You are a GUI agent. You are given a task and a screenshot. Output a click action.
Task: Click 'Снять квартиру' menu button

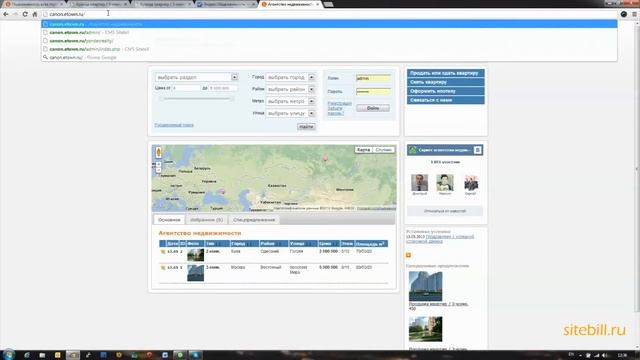445,82
